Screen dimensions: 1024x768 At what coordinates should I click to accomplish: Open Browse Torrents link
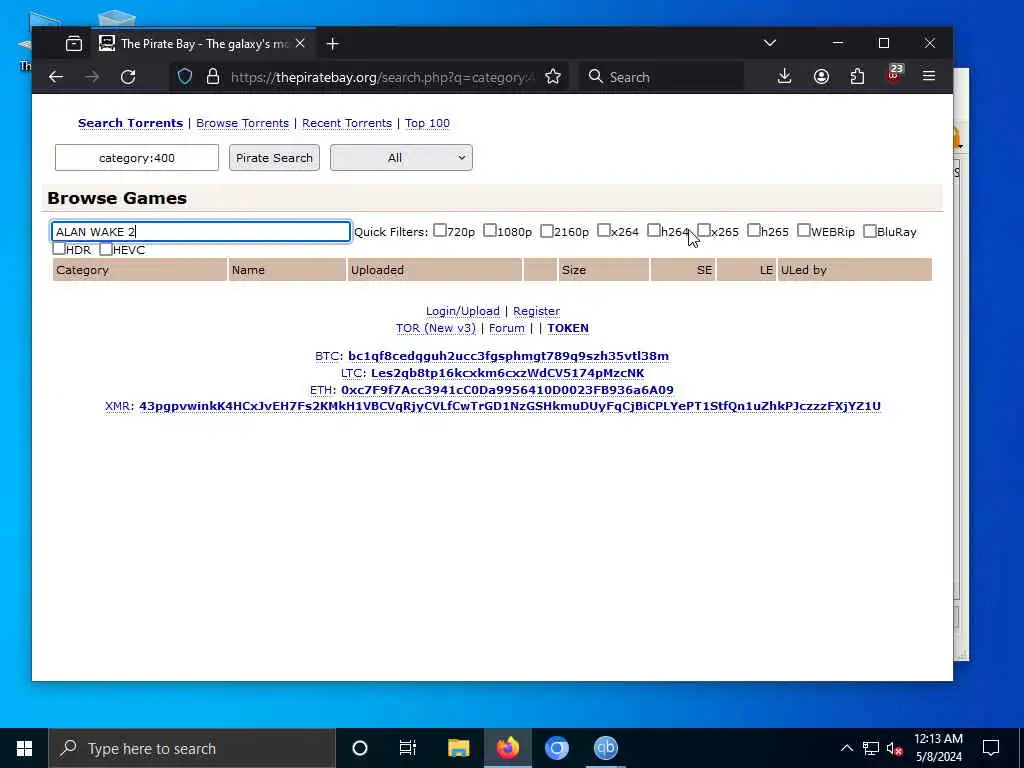pos(242,123)
